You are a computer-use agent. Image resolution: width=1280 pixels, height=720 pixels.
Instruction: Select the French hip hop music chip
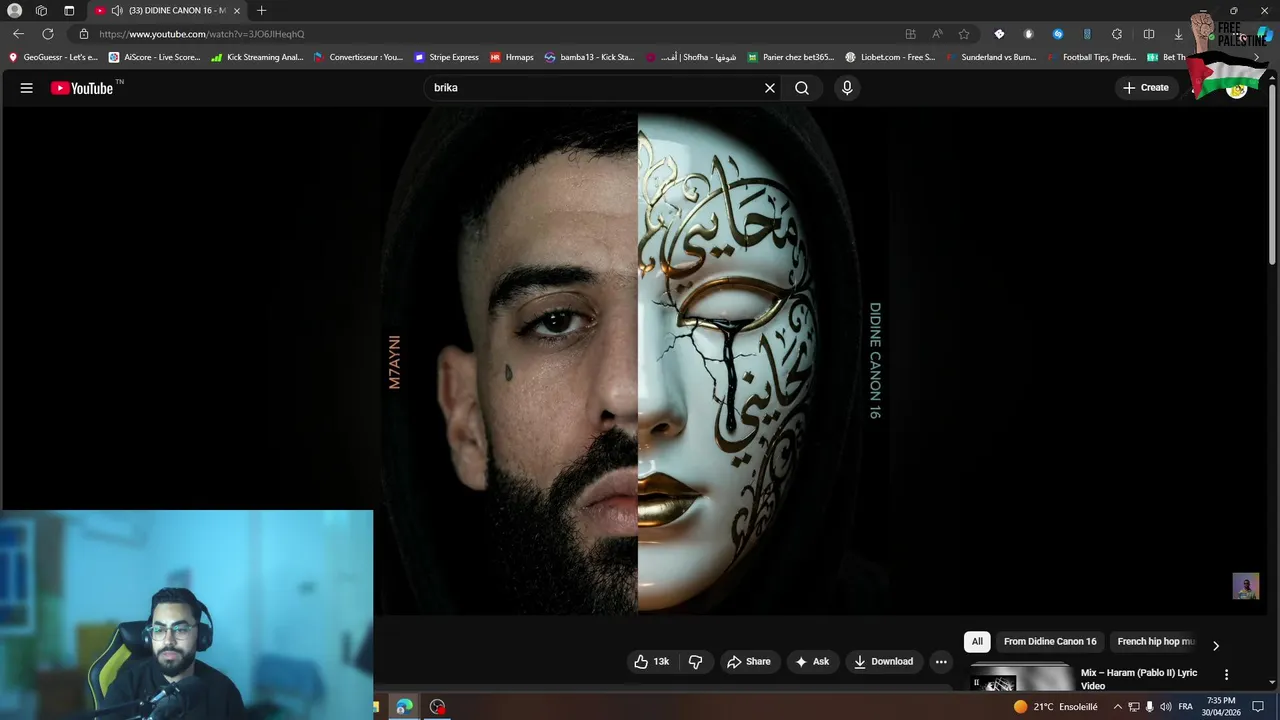click(1155, 642)
